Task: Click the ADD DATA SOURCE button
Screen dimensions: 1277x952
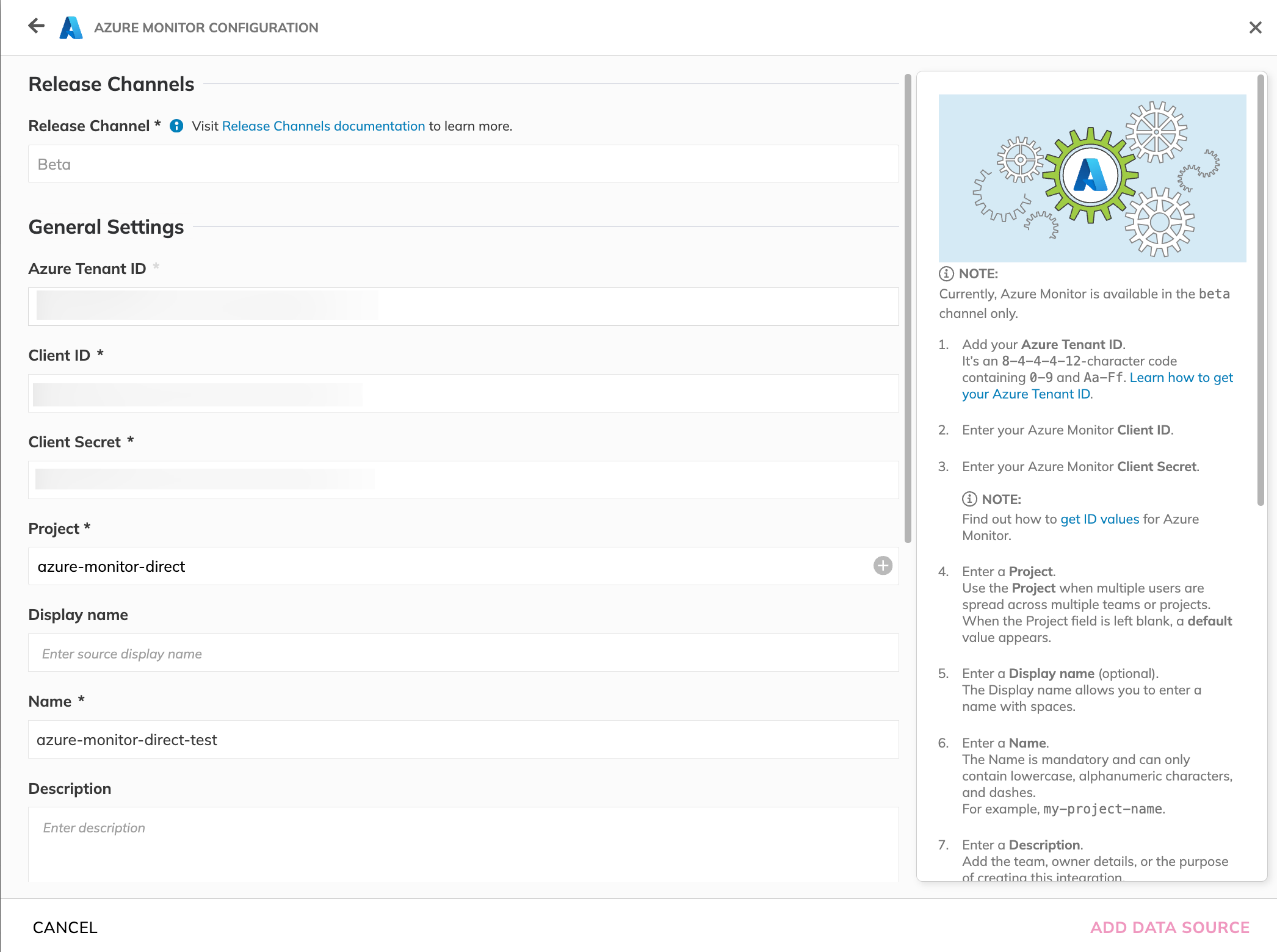Action: pos(1170,928)
